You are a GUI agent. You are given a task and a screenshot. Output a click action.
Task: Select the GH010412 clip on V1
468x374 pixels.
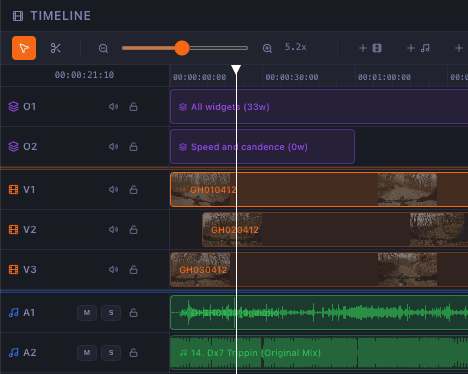(319, 190)
